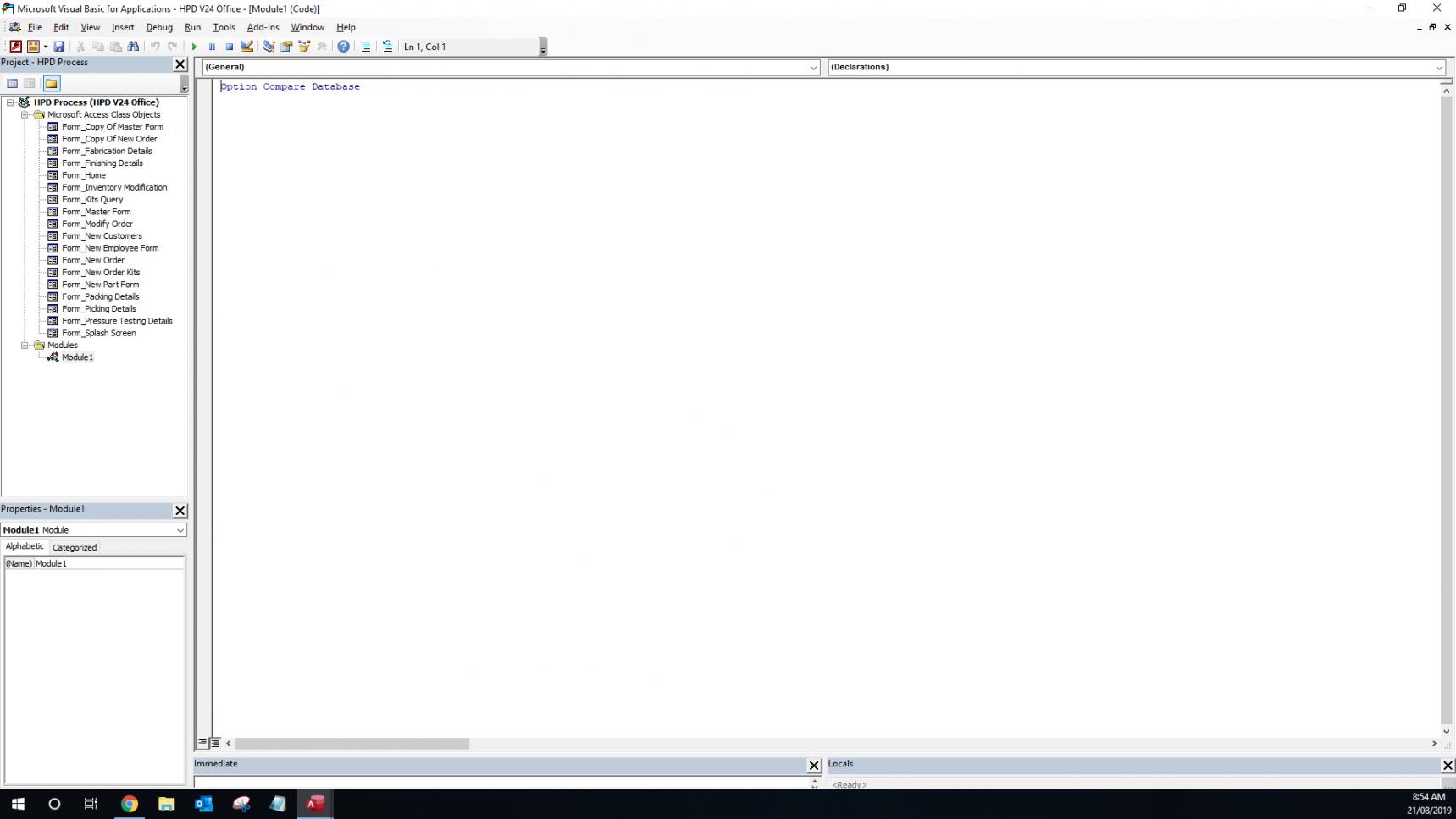Open Outlook from the taskbar
Viewport: 1456px width, 819px height.
[x=204, y=804]
